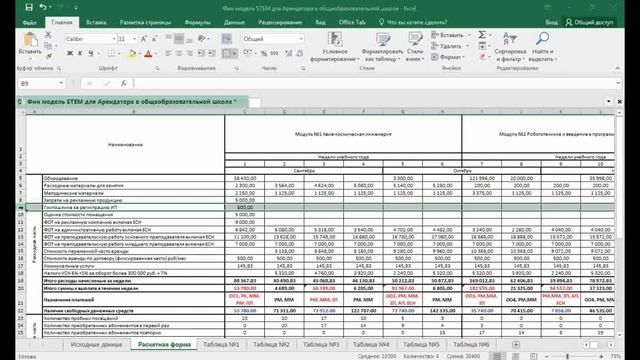The image size is (640, 360).
Task: Open the font size 11 dropdown
Action: tap(134, 39)
